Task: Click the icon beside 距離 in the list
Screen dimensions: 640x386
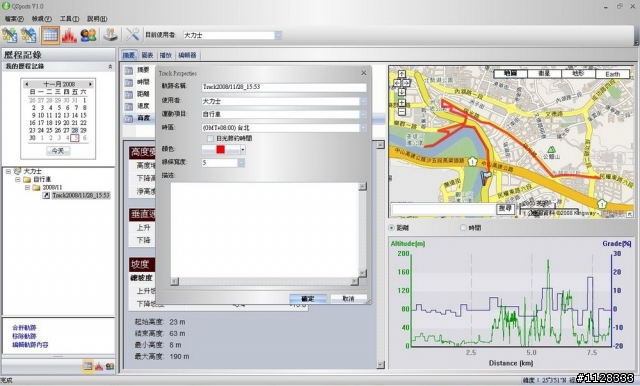Action: click(129, 95)
